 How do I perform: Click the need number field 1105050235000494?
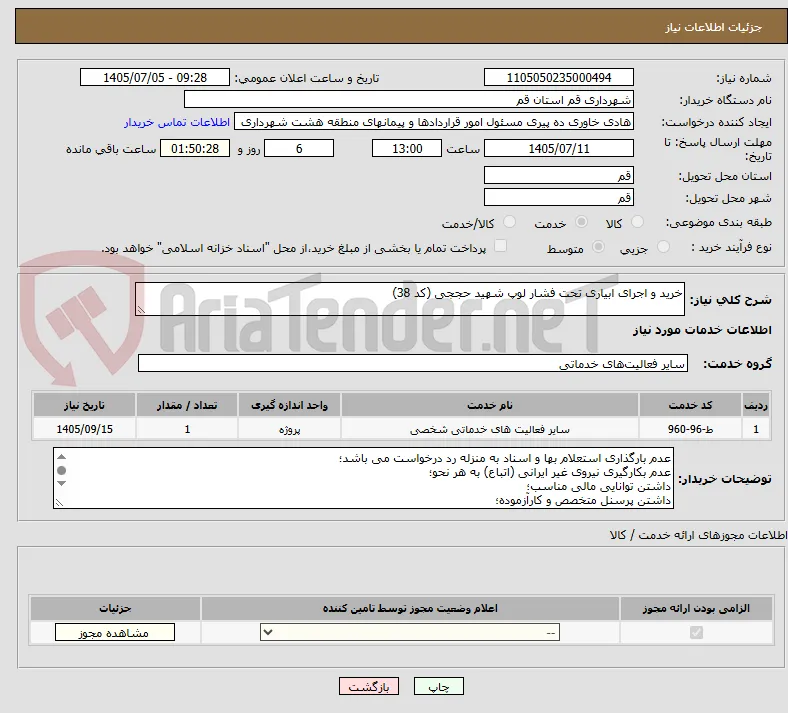coord(558,77)
